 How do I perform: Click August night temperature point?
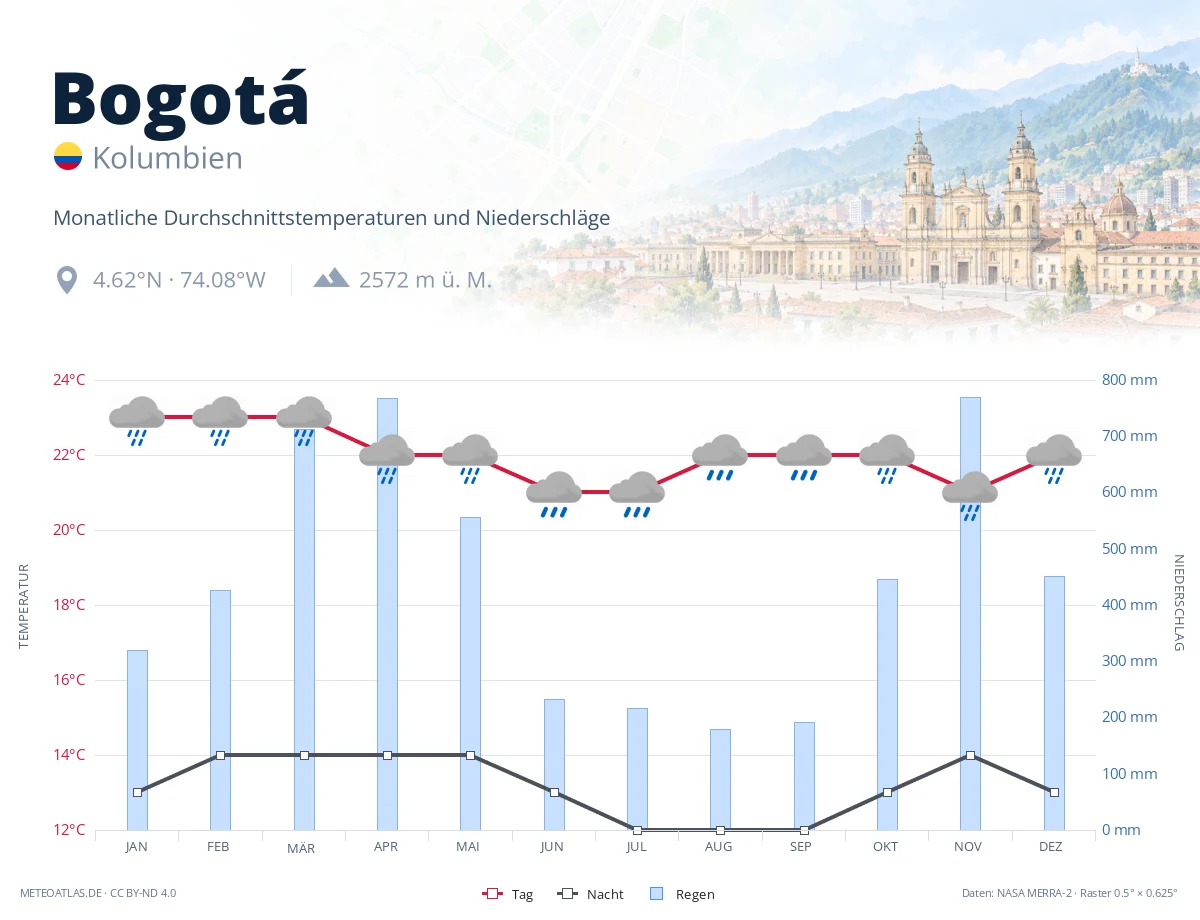720,830
